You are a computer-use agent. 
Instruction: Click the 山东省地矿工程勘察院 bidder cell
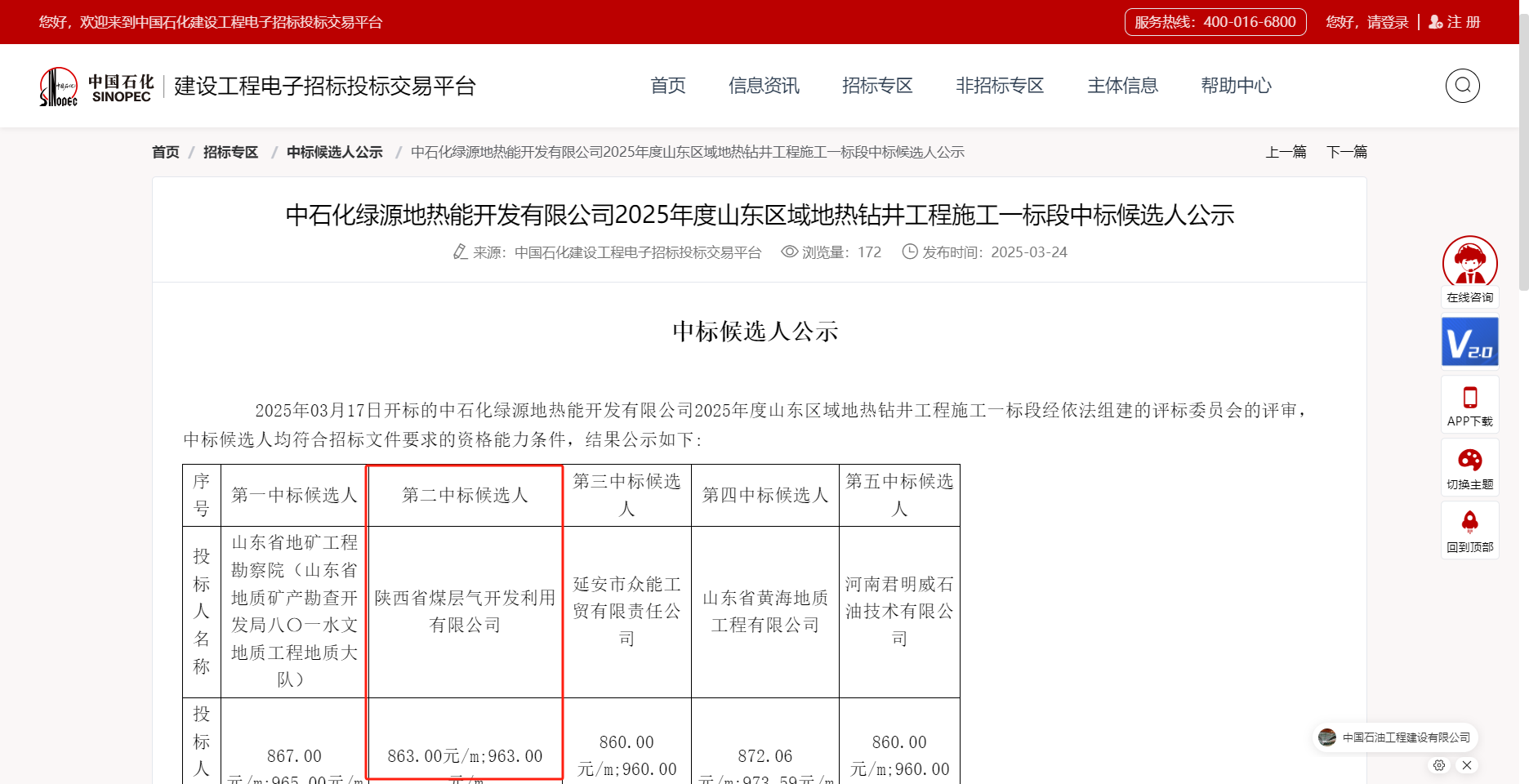click(294, 612)
